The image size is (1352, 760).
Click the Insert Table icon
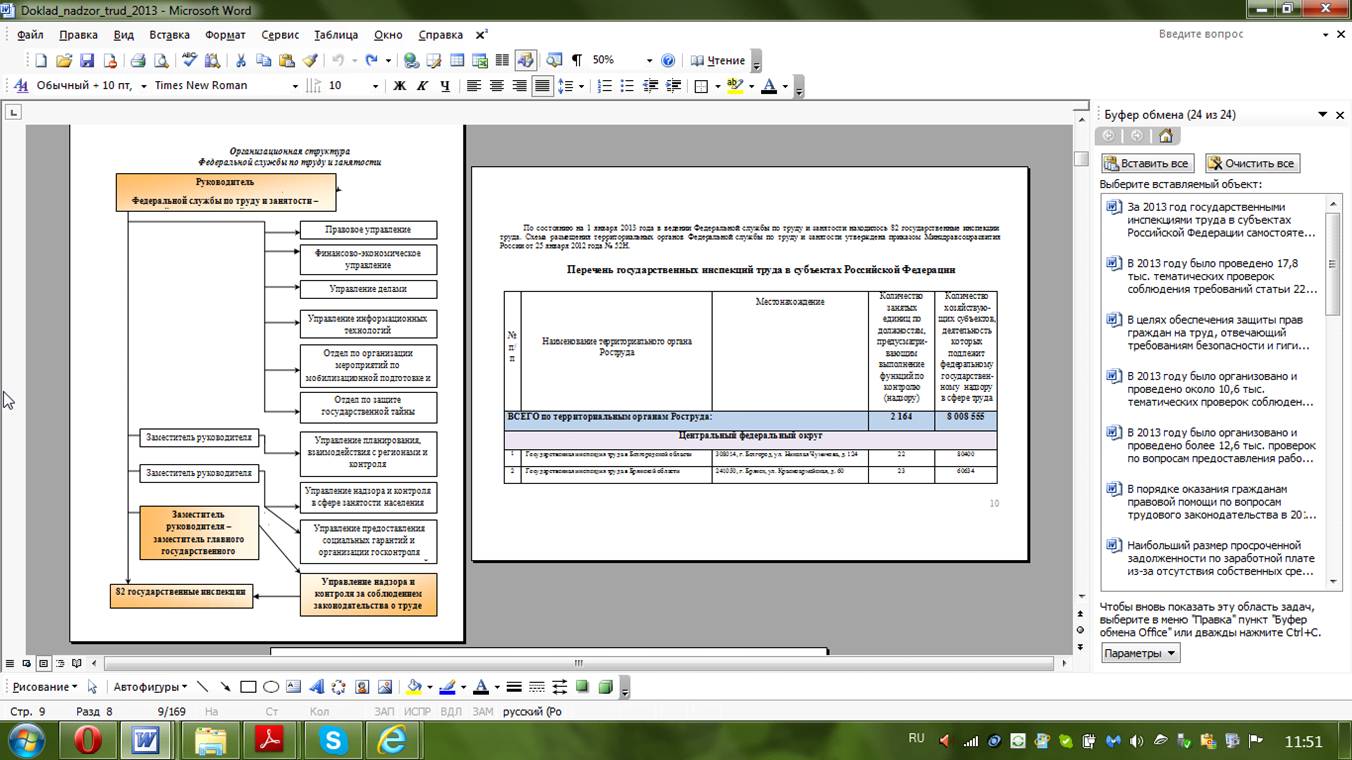(457, 60)
